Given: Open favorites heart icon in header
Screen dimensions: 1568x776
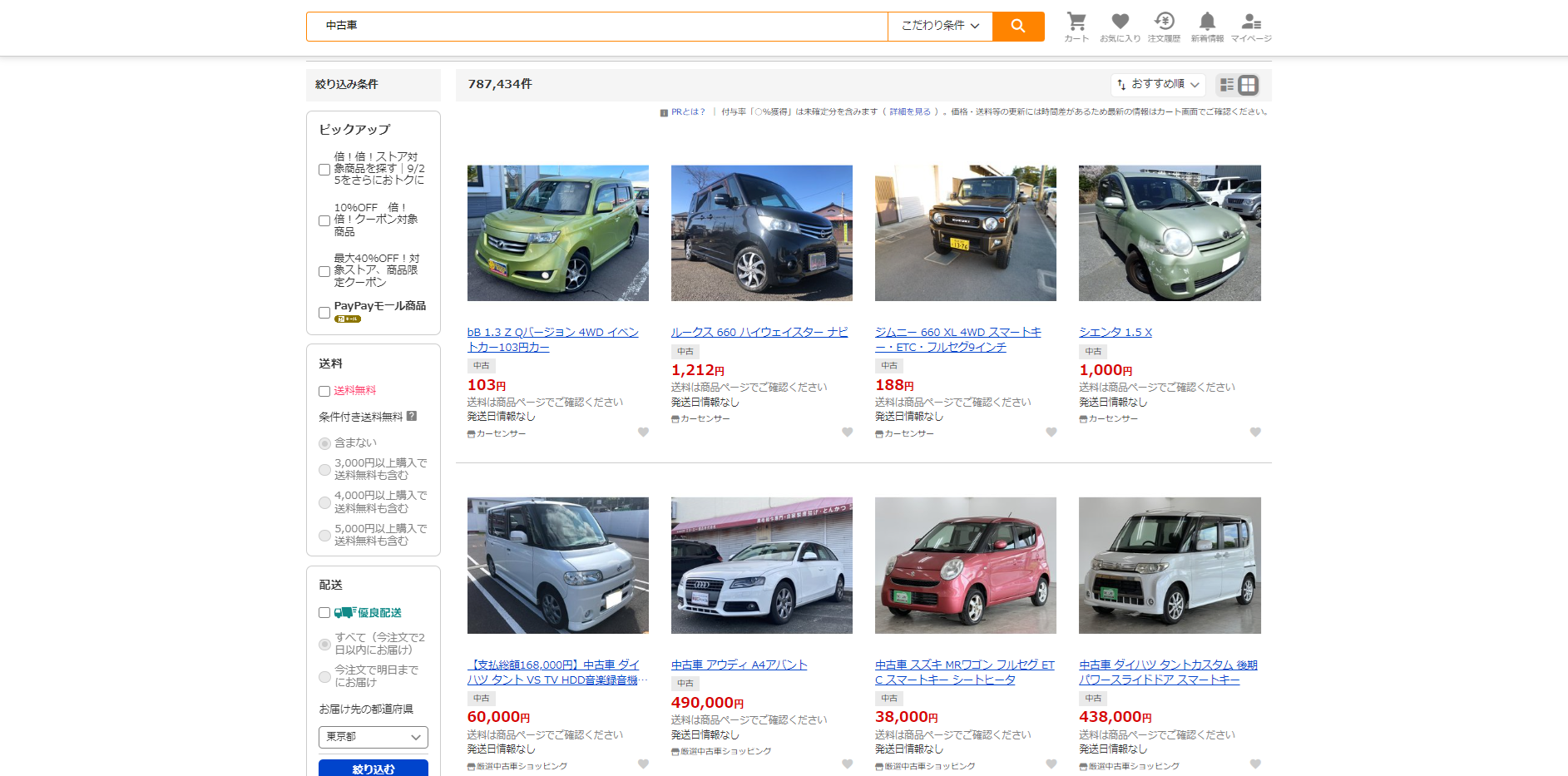Looking at the screenshot, I should [1120, 27].
